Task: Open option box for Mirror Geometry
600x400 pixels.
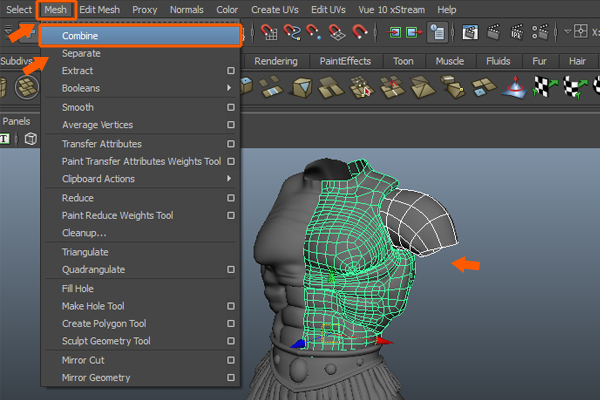Action: pos(231,377)
